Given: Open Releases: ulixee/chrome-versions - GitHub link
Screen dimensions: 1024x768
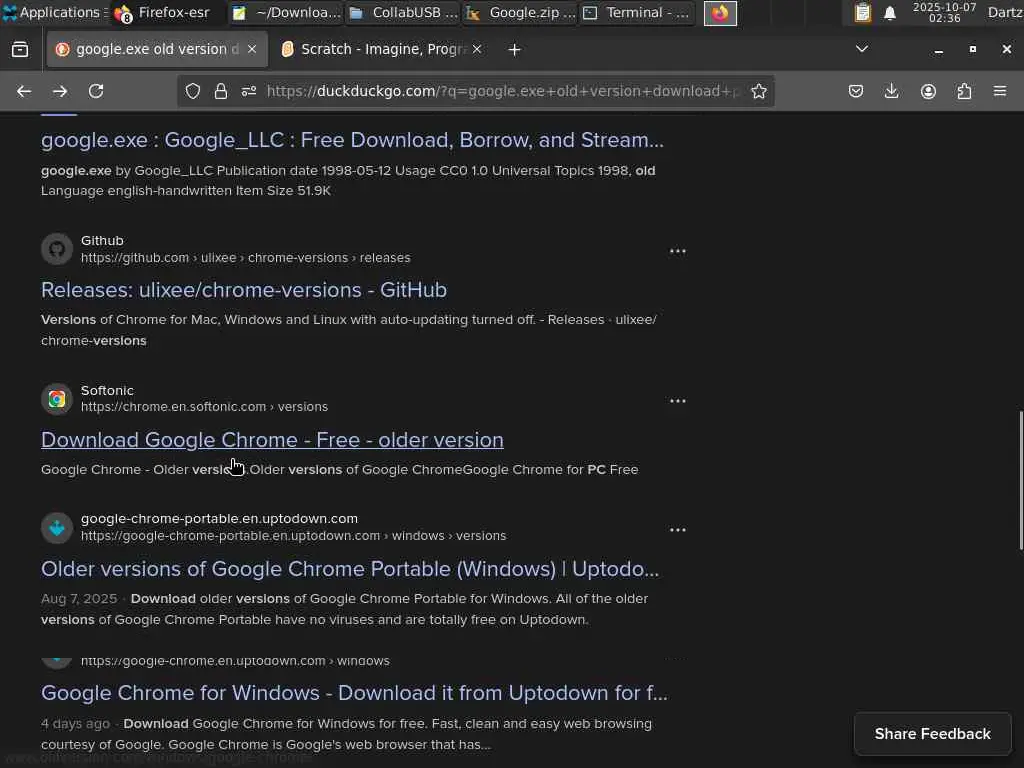Looking at the screenshot, I should 244,290.
